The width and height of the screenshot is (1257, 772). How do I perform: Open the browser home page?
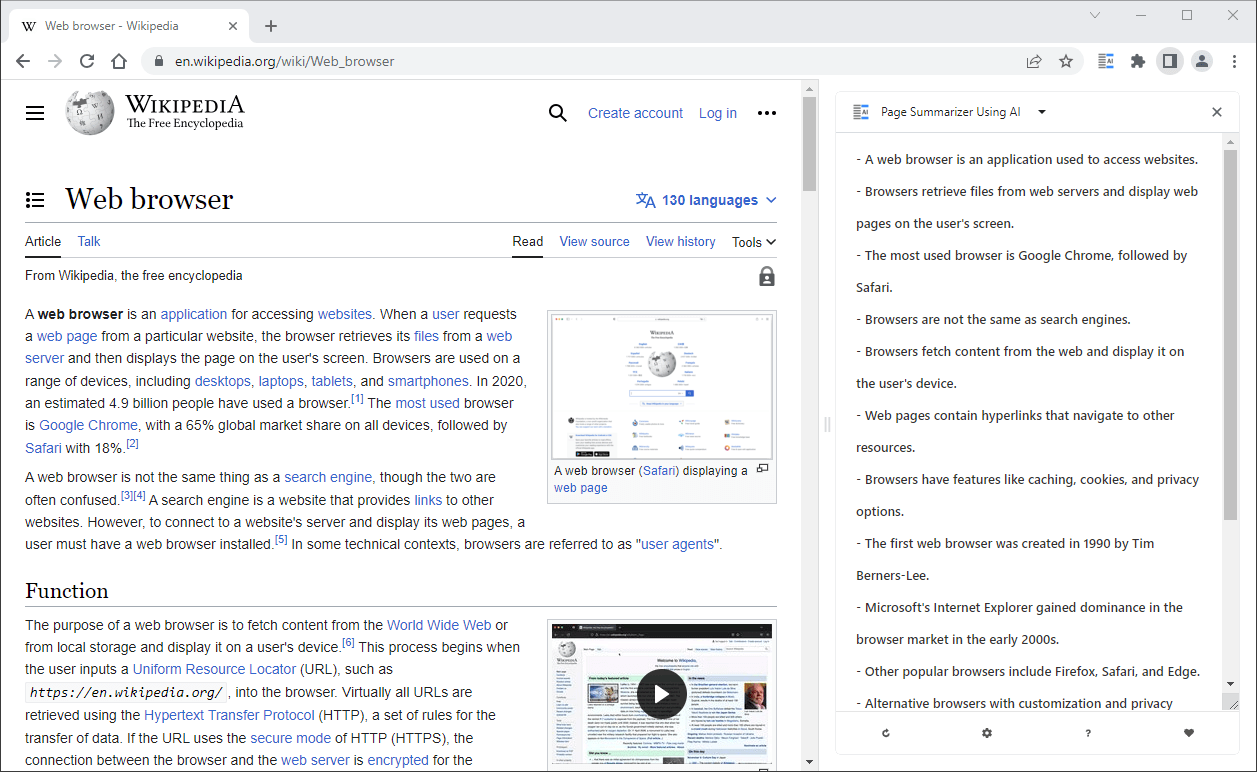(x=119, y=61)
